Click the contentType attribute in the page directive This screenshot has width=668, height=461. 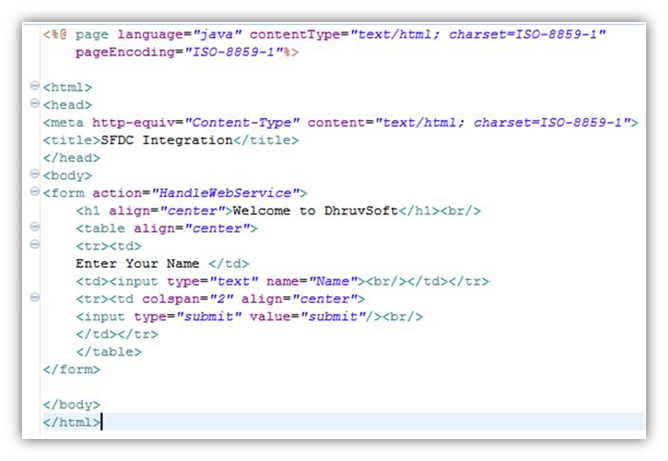428,34
